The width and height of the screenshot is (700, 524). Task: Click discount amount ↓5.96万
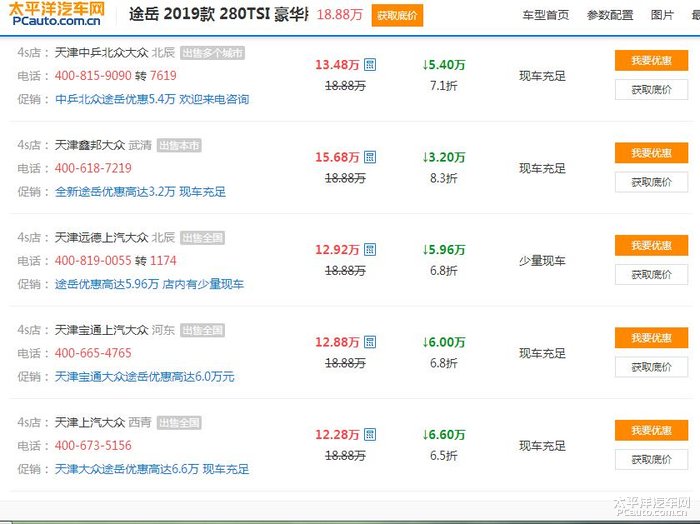444,250
